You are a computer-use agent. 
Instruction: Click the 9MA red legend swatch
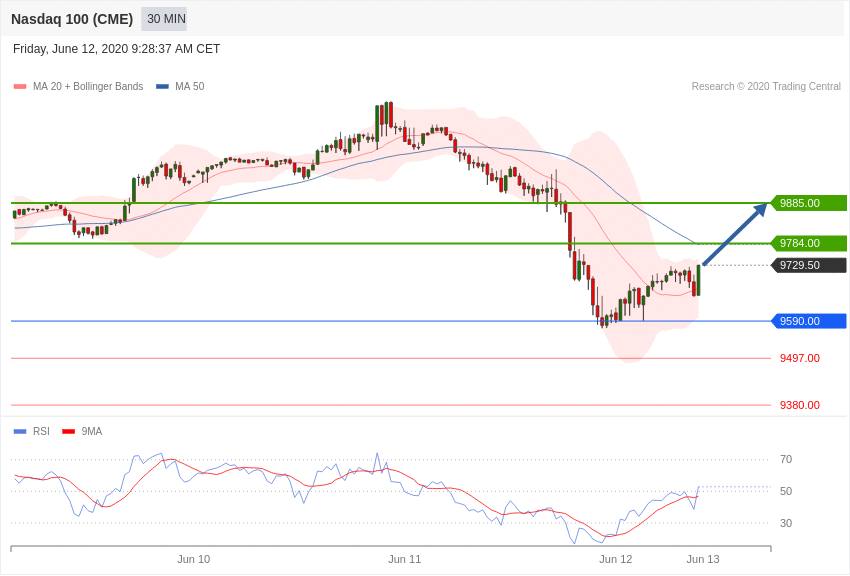pyautogui.click(x=68, y=431)
